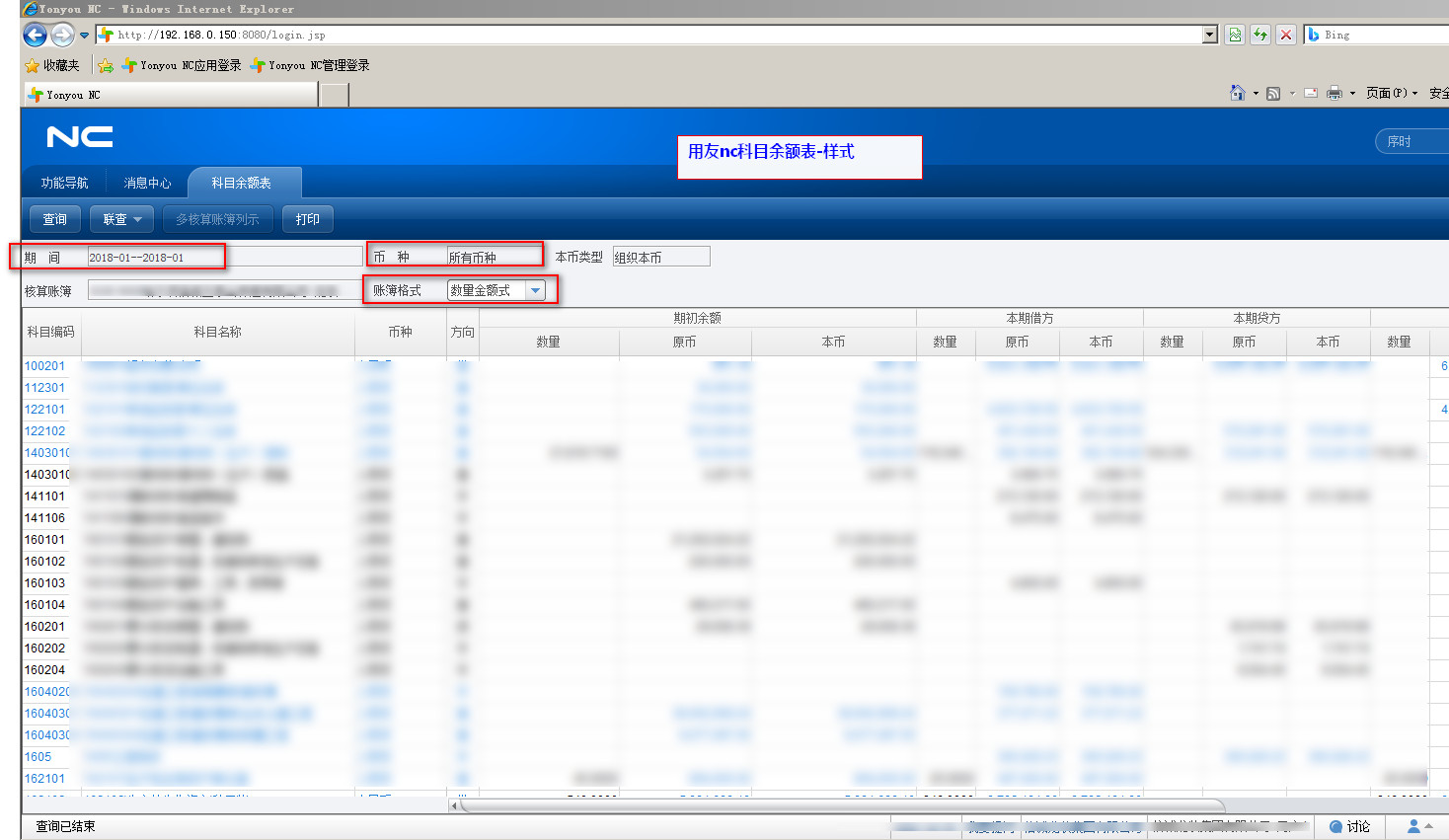Screen dimensions: 1449x840
Task: Click the browser Back arrow button
Action: point(35,36)
